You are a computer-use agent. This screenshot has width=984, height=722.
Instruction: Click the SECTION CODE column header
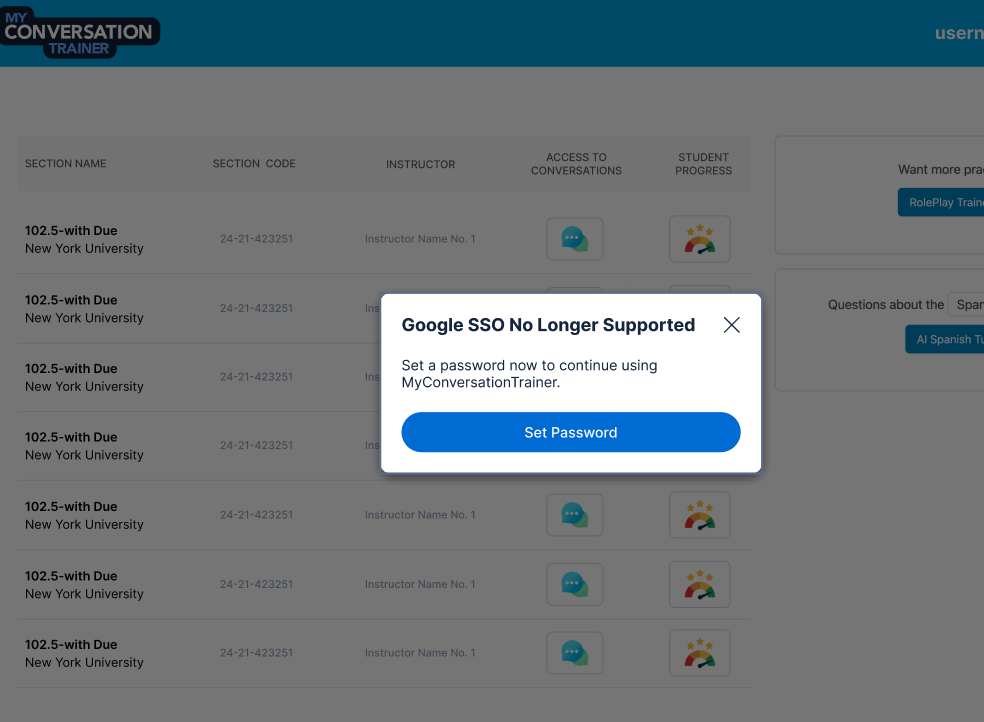click(254, 164)
